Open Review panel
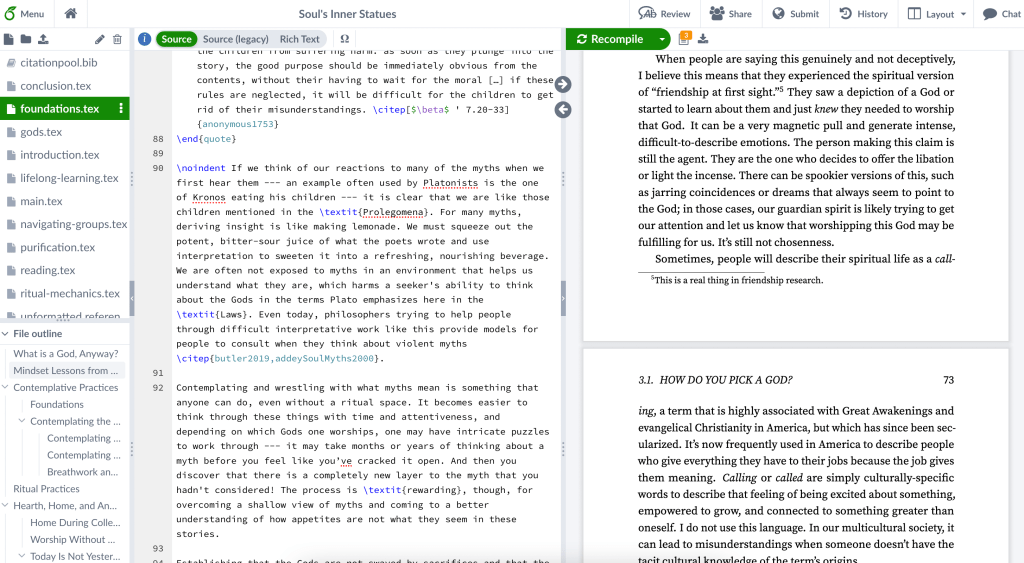The image size is (1024, 563). (664, 14)
